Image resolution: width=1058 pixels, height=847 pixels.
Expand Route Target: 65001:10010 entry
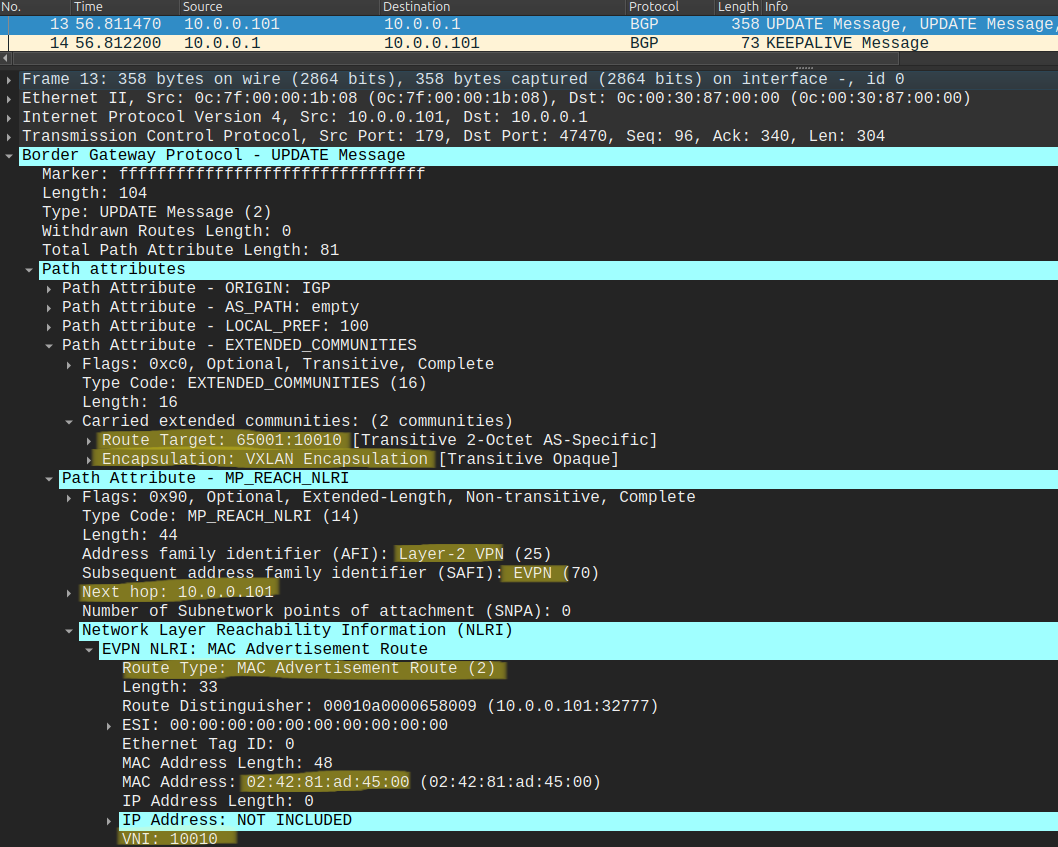pos(89,441)
